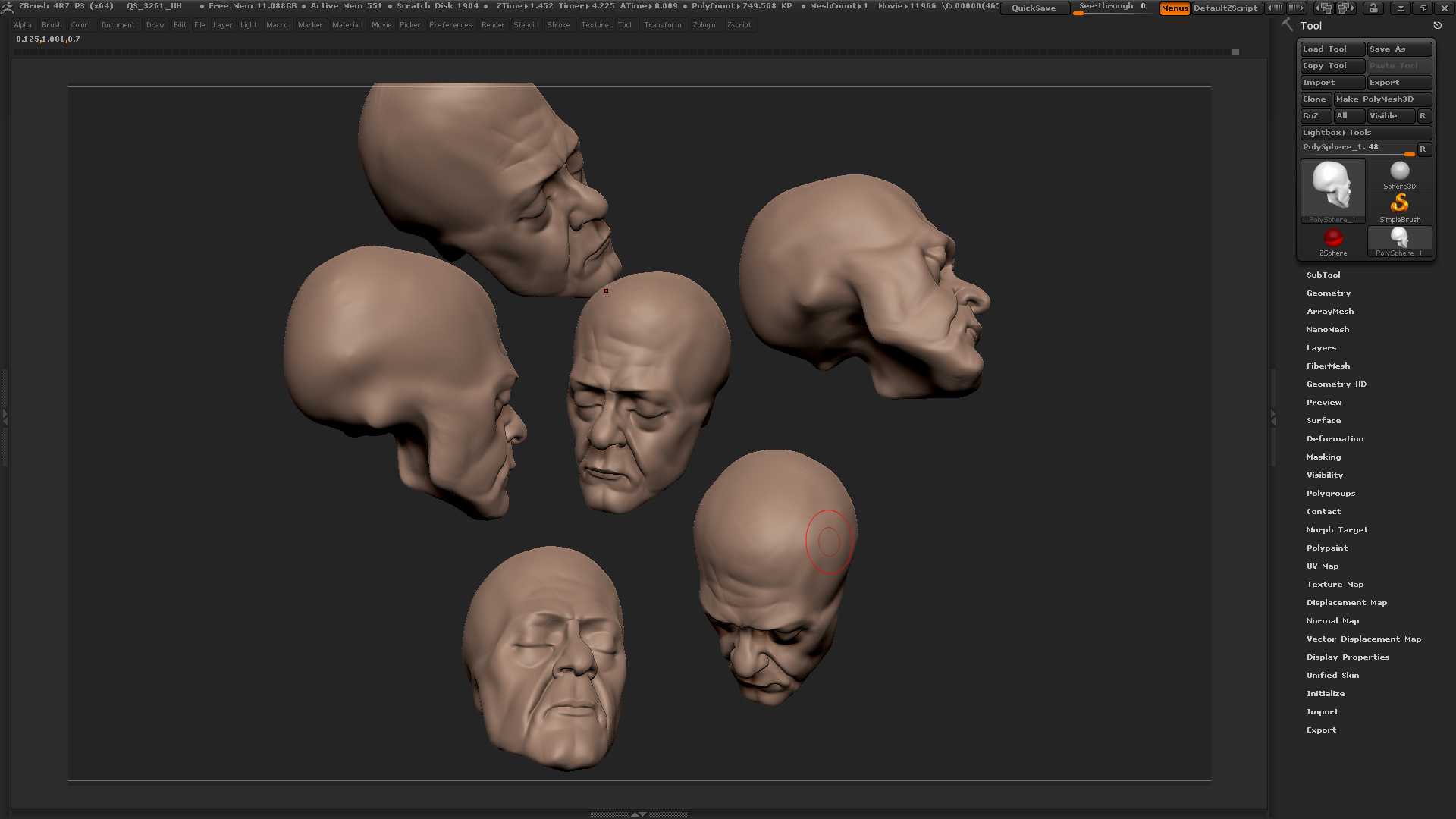Screen dimensions: 1456x819
Task: Toggle the Menus button off
Action: click(1174, 8)
